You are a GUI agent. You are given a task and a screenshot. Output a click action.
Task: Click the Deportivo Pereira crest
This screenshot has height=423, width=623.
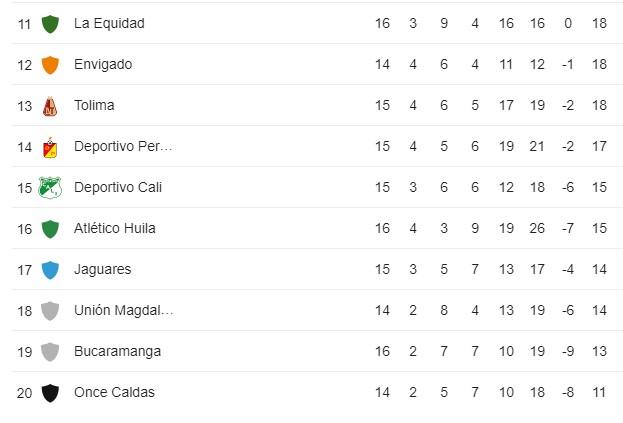(50, 147)
